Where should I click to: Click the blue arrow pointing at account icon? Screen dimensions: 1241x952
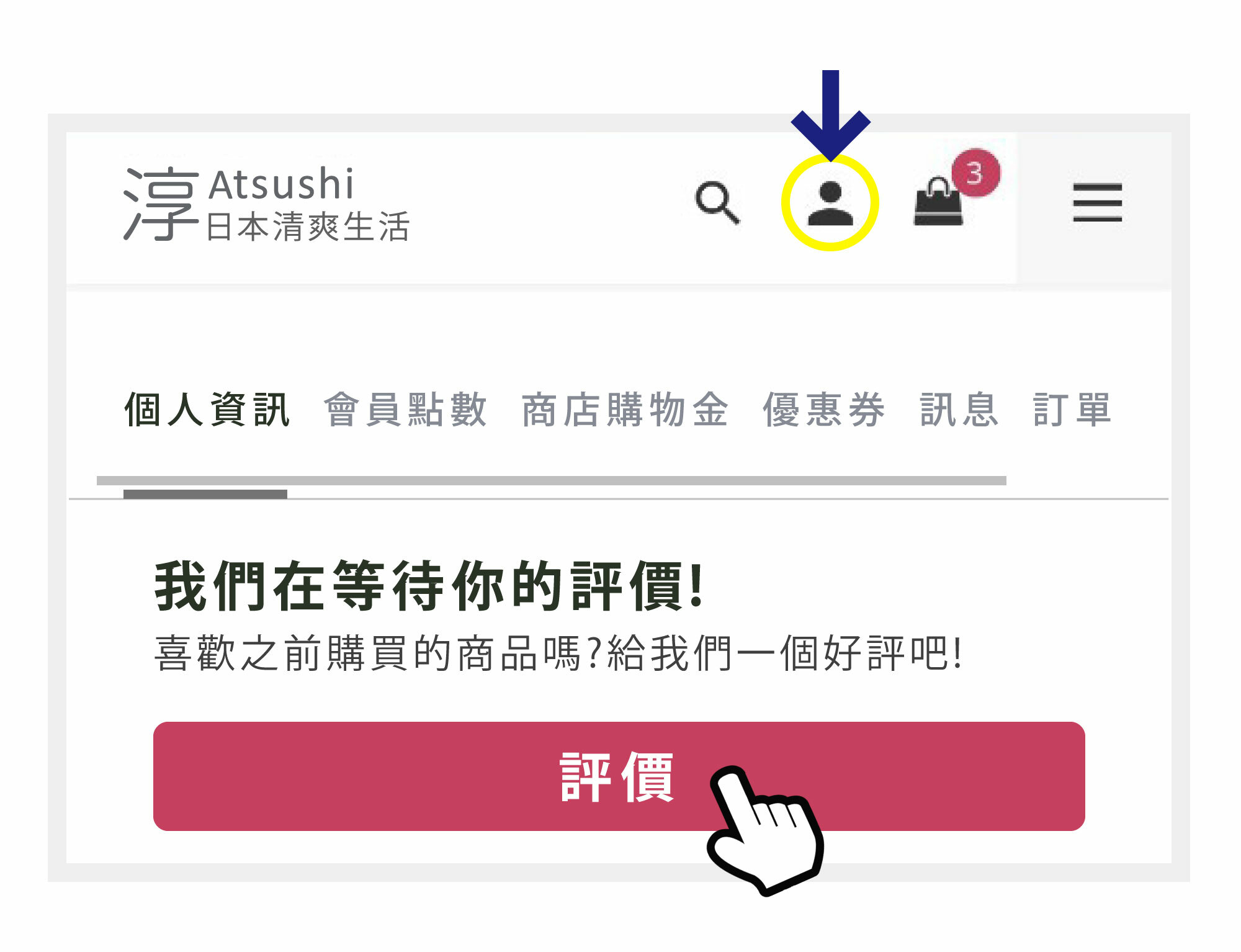pyautogui.click(x=830, y=115)
